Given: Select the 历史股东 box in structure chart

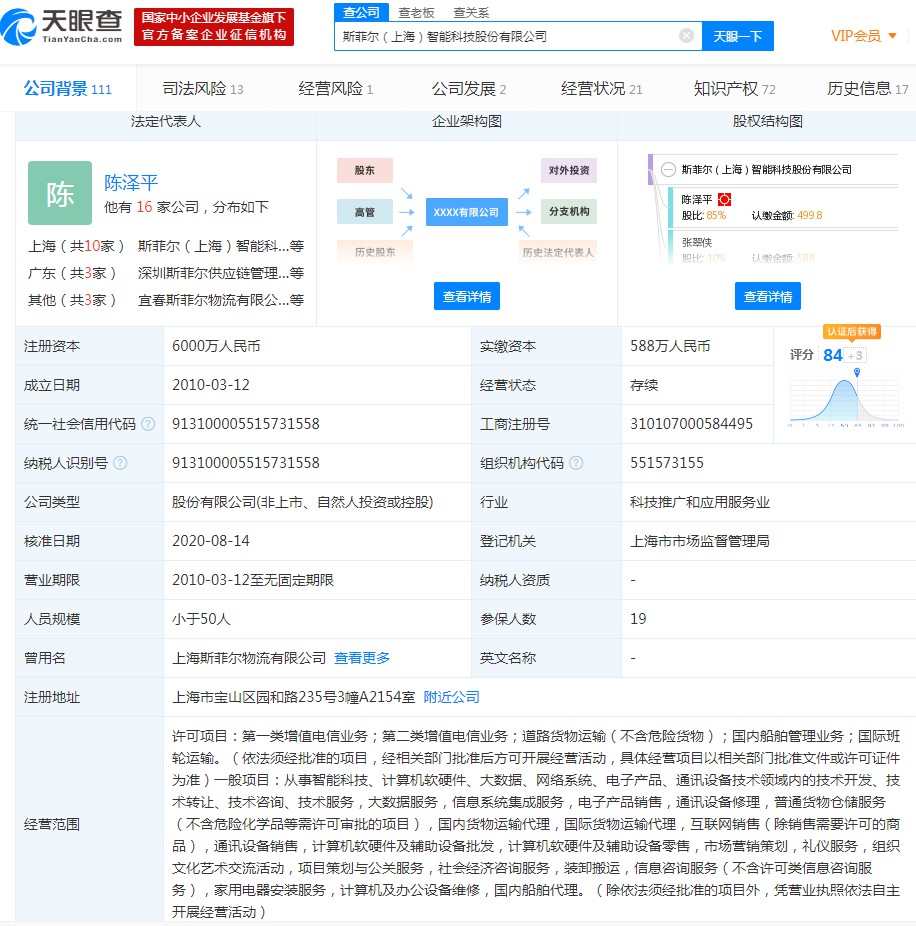Looking at the screenshot, I should (375, 252).
